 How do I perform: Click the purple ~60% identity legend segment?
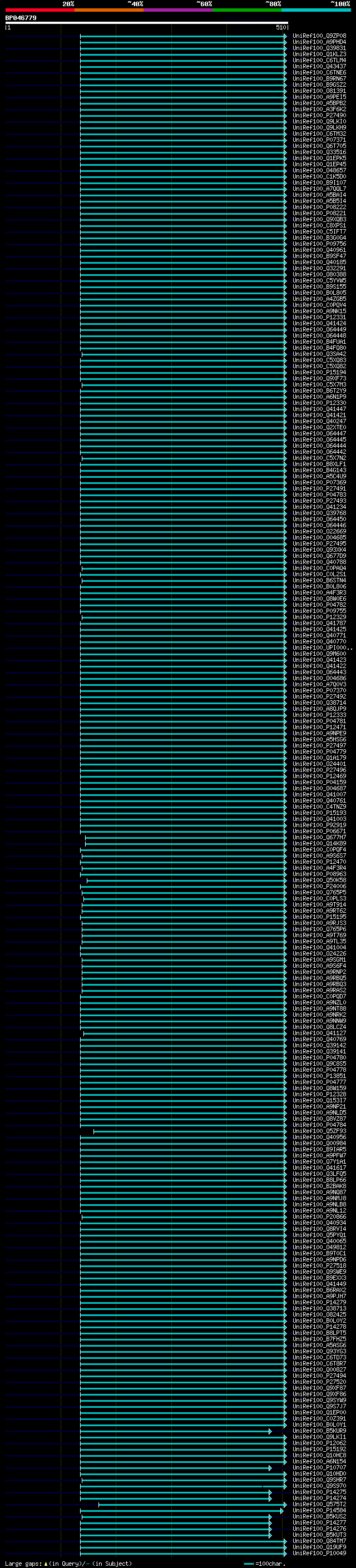click(x=179, y=10)
